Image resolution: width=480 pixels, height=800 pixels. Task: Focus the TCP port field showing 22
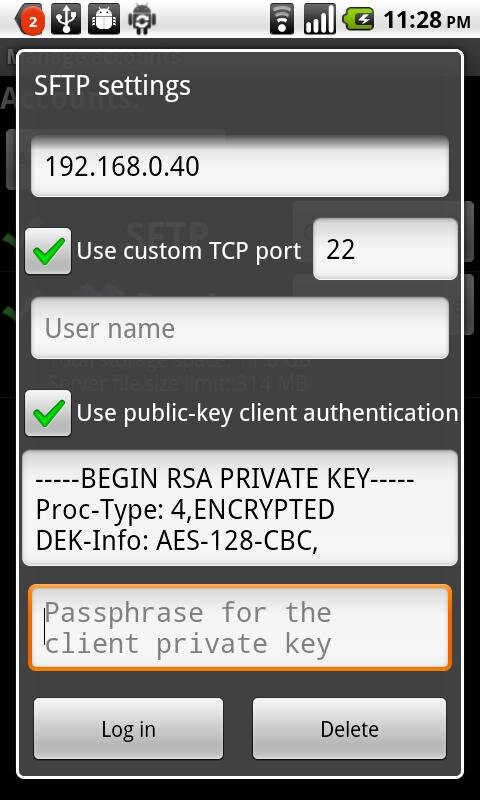(x=385, y=249)
